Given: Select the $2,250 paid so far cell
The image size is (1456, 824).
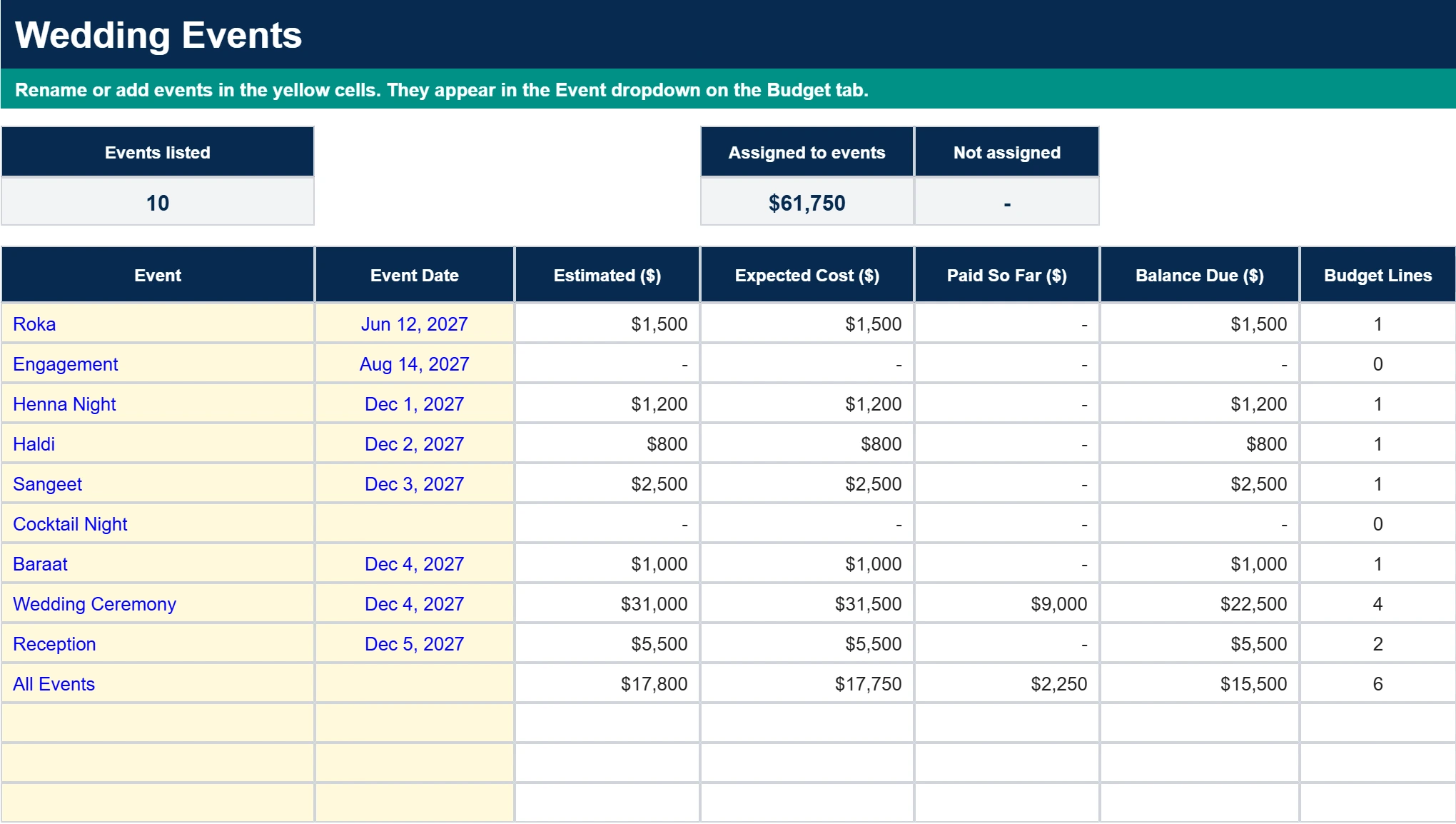Looking at the screenshot, I should pyautogui.click(x=1007, y=684).
